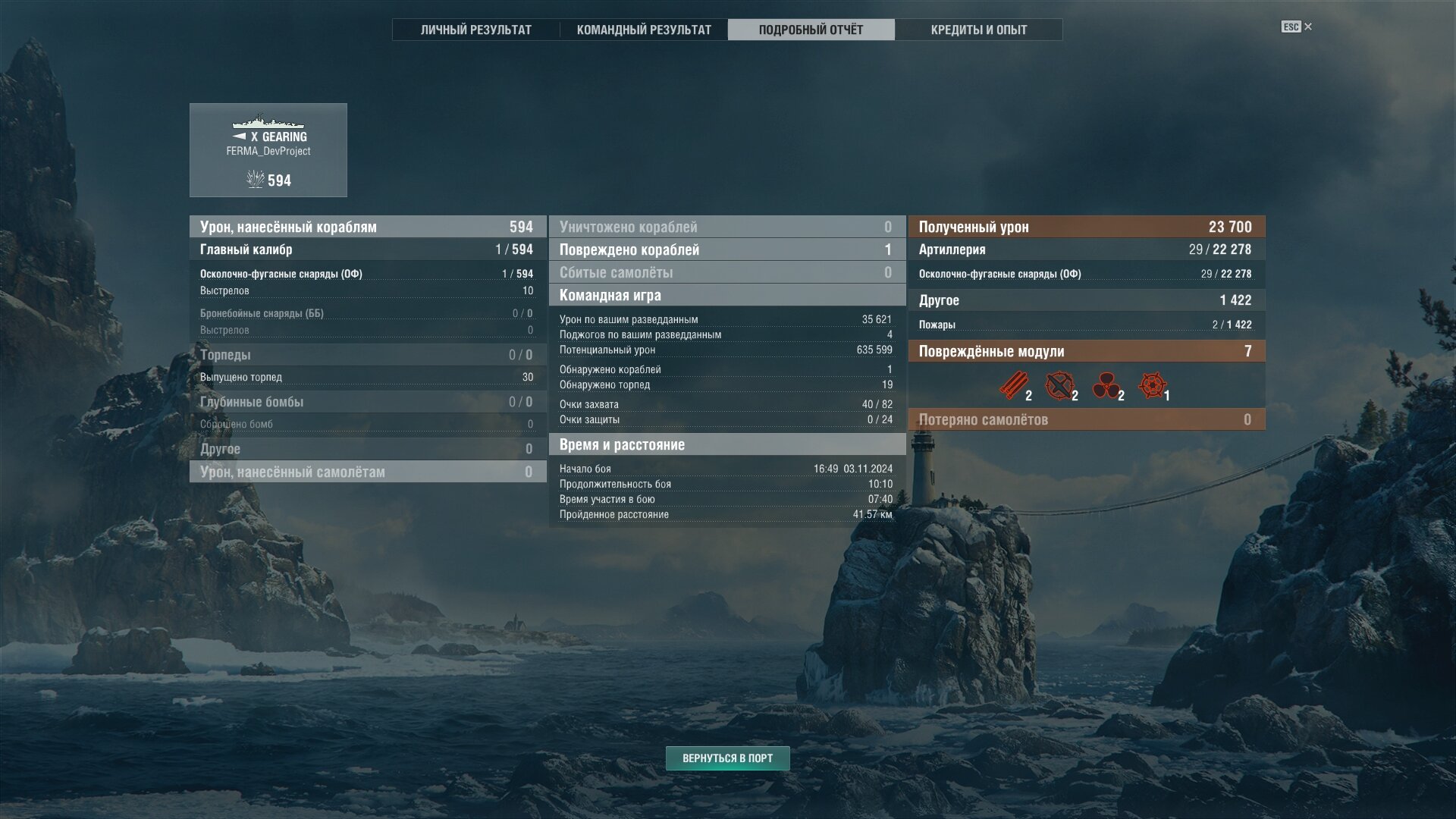
Task: Click the damaged torpedo tubes module icon
Action: tap(1013, 385)
